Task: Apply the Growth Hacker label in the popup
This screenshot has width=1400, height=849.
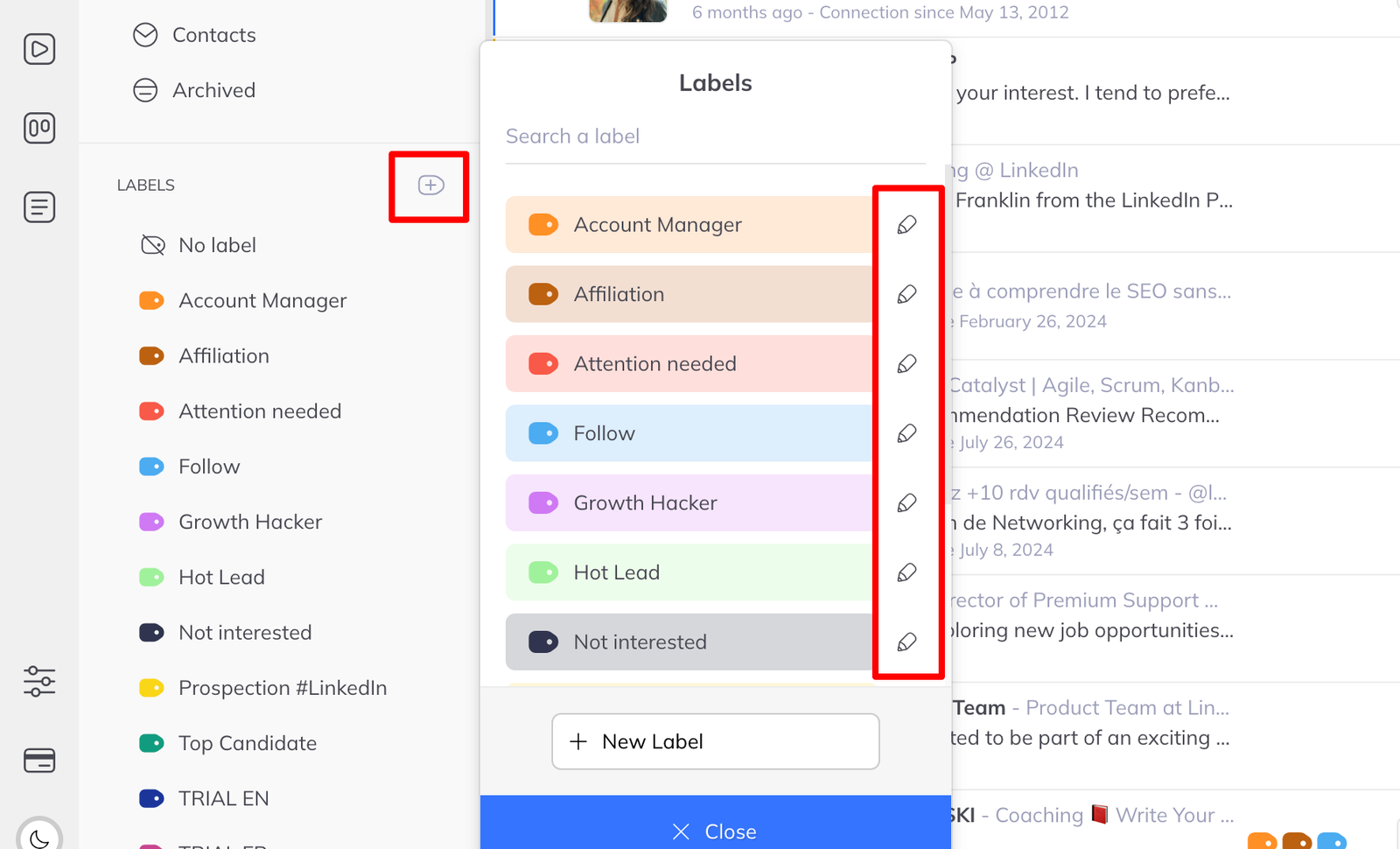Action: (689, 503)
